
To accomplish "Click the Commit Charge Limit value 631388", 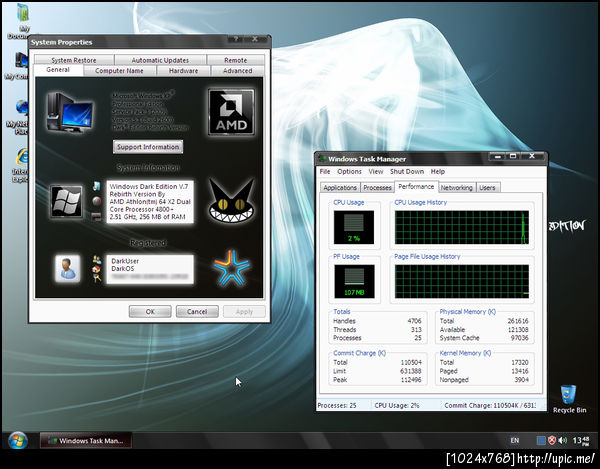I will (x=411, y=371).
